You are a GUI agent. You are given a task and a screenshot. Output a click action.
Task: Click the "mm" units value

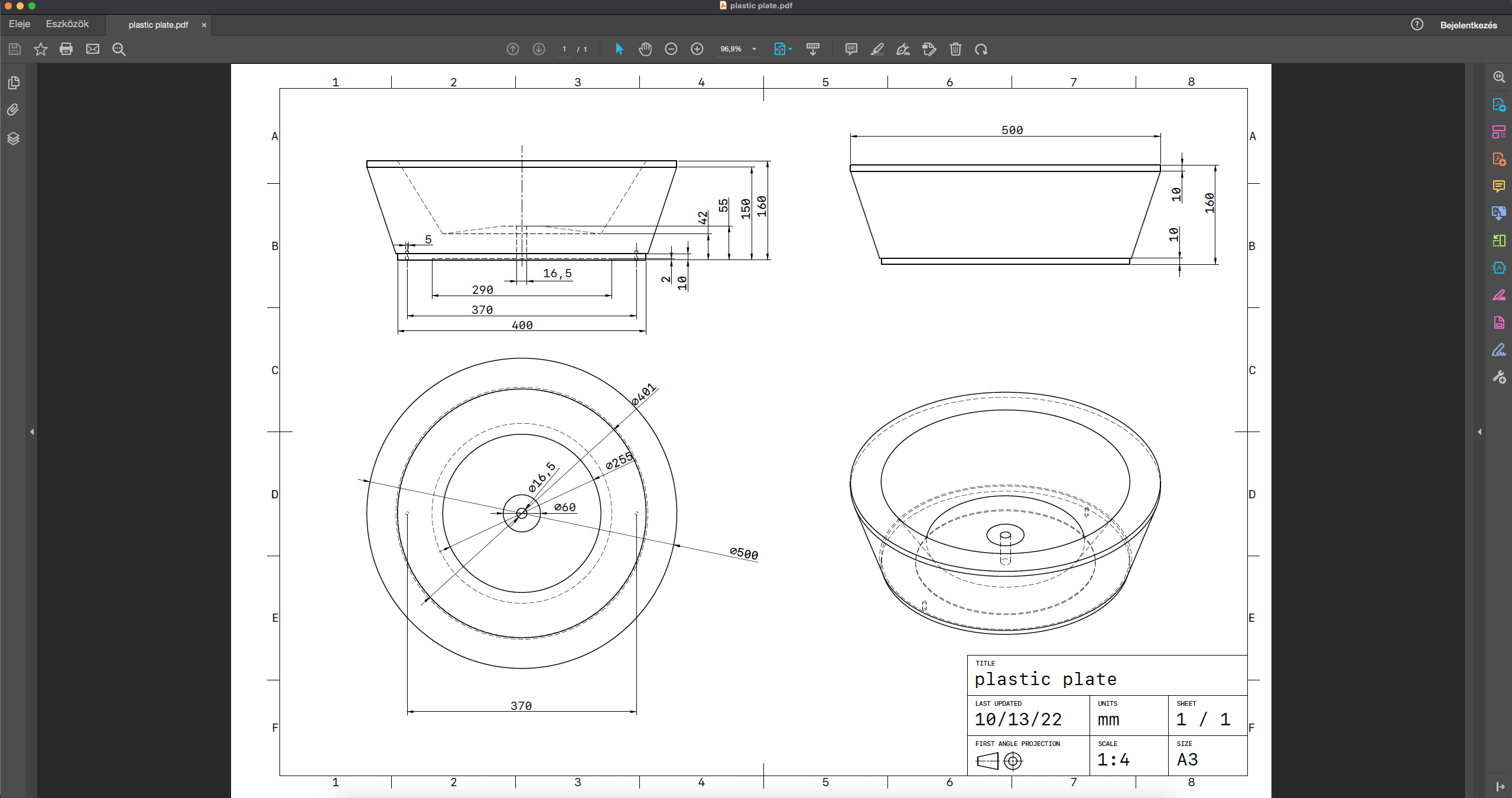coord(1108,720)
